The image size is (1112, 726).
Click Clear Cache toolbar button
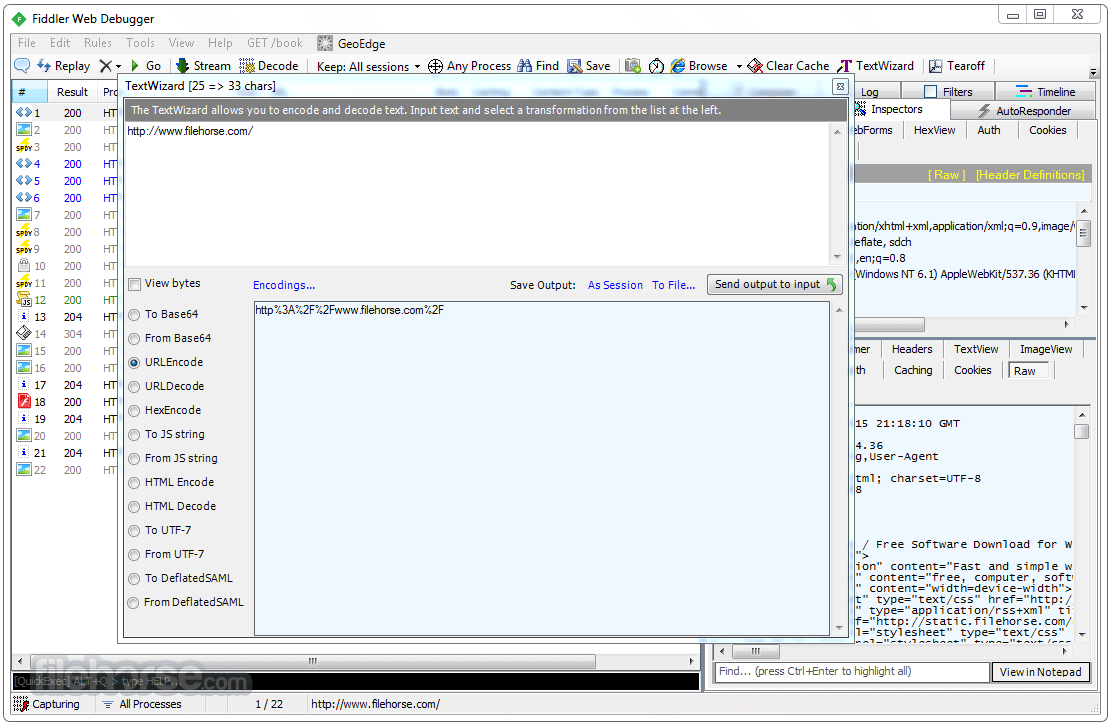click(789, 66)
